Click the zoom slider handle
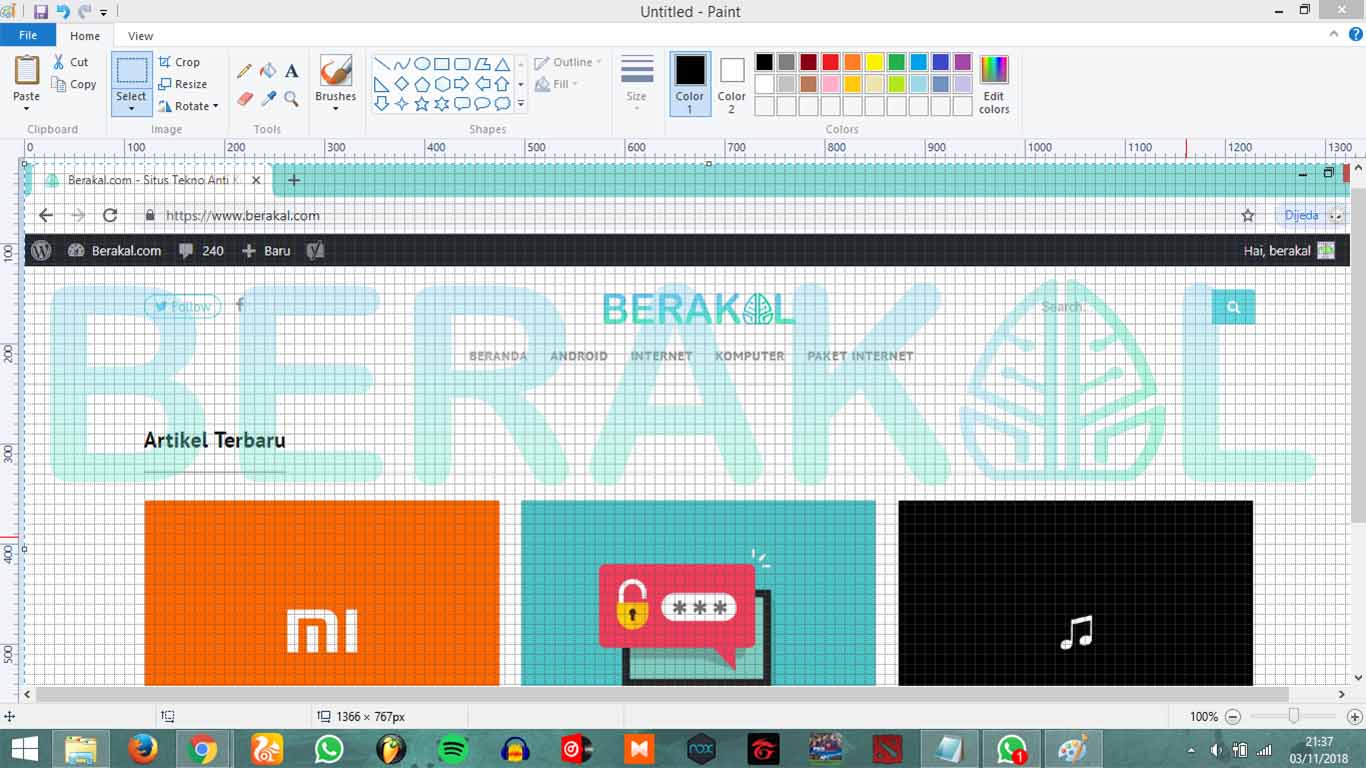 tap(1294, 716)
